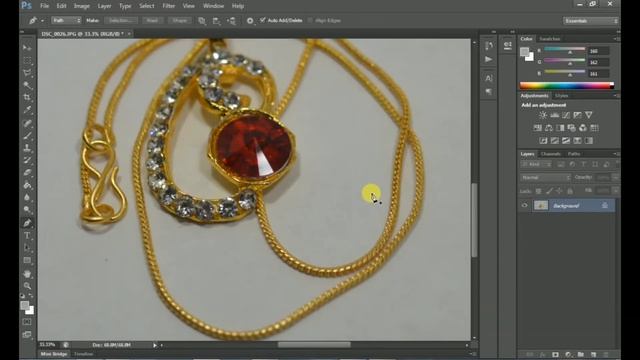This screenshot has height=360, width=640.
Task: Open the File menu
Action: pos(44,6)
